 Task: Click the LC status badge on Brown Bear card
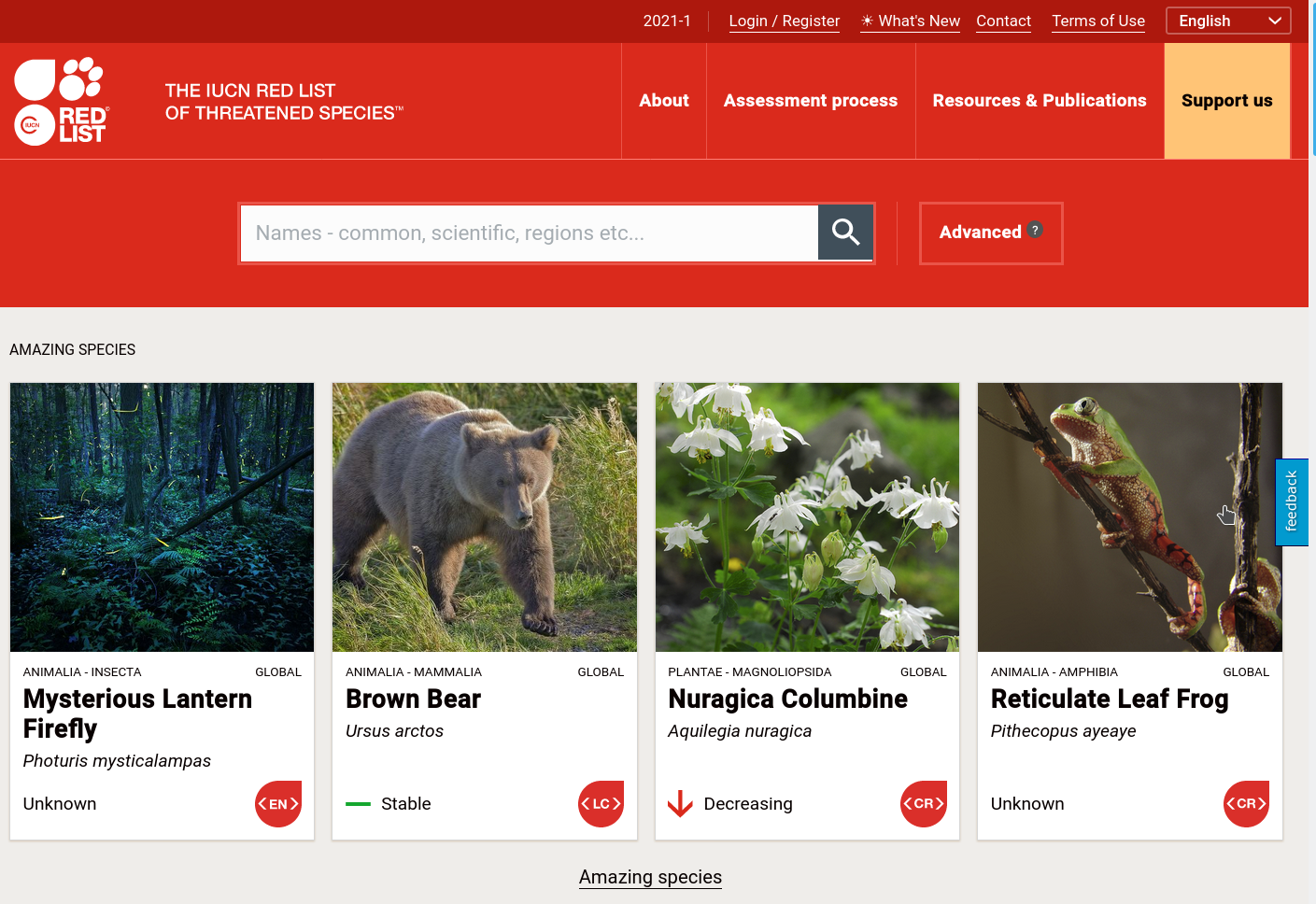[601, 804]
